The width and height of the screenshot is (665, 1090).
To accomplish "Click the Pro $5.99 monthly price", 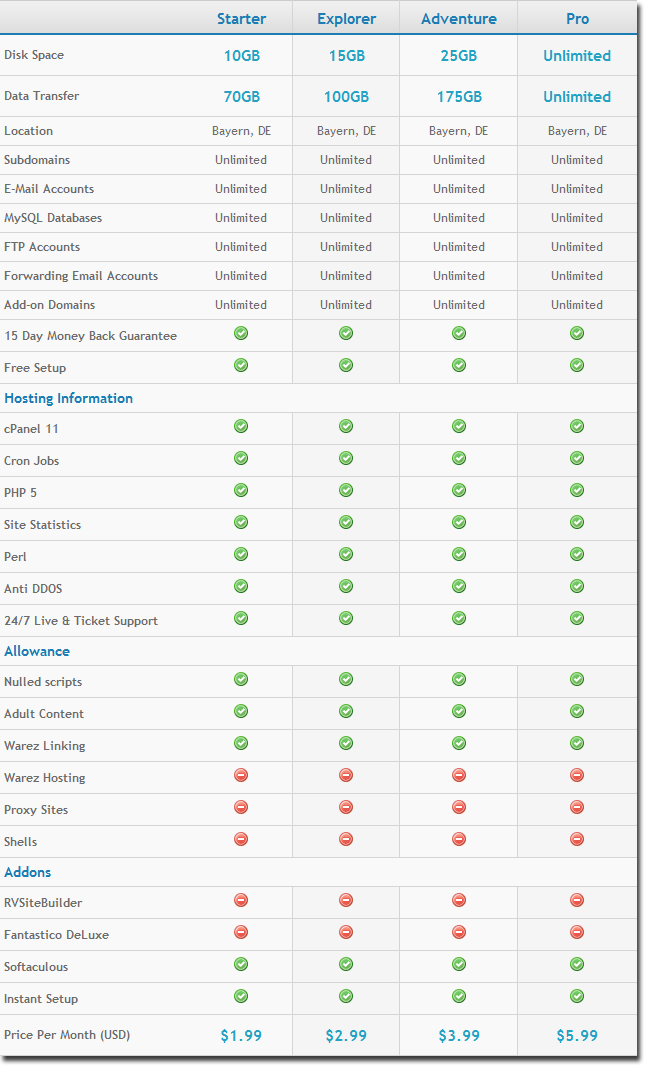I will click(577, 1036).
